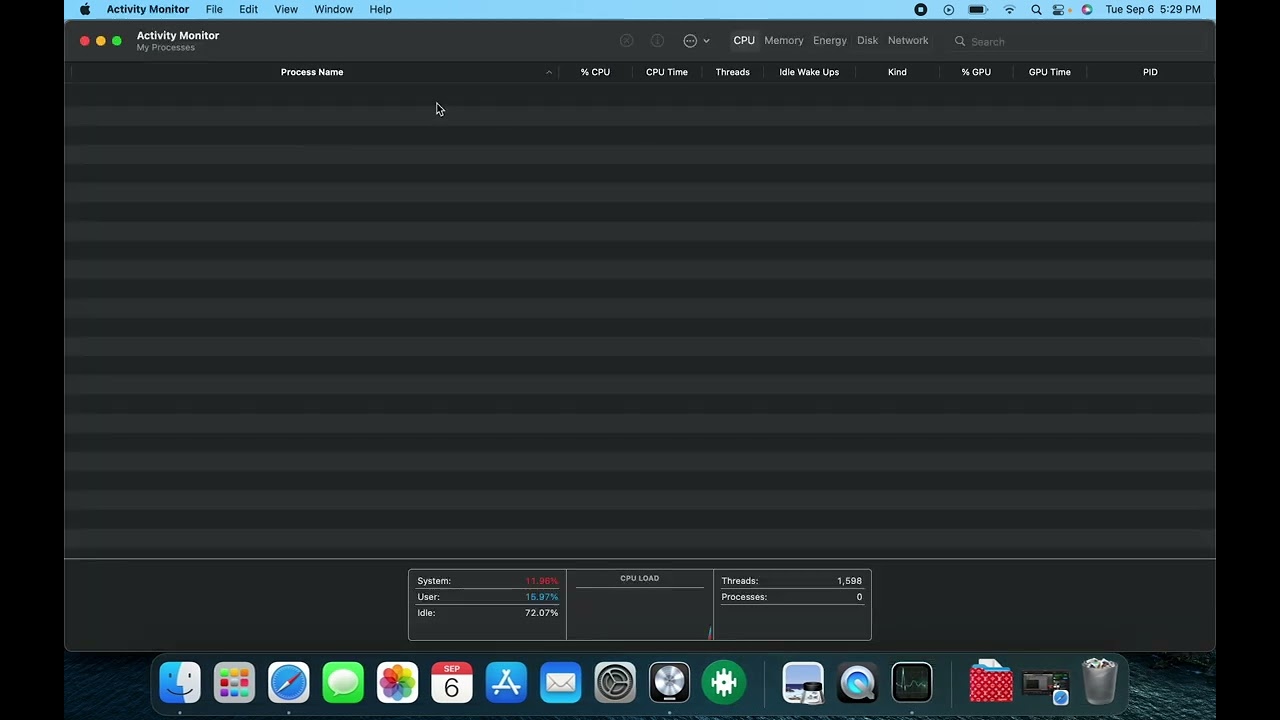Sort by % CPU column
This screenshot has height=720, width=1280.
click(x=595, y=72)
